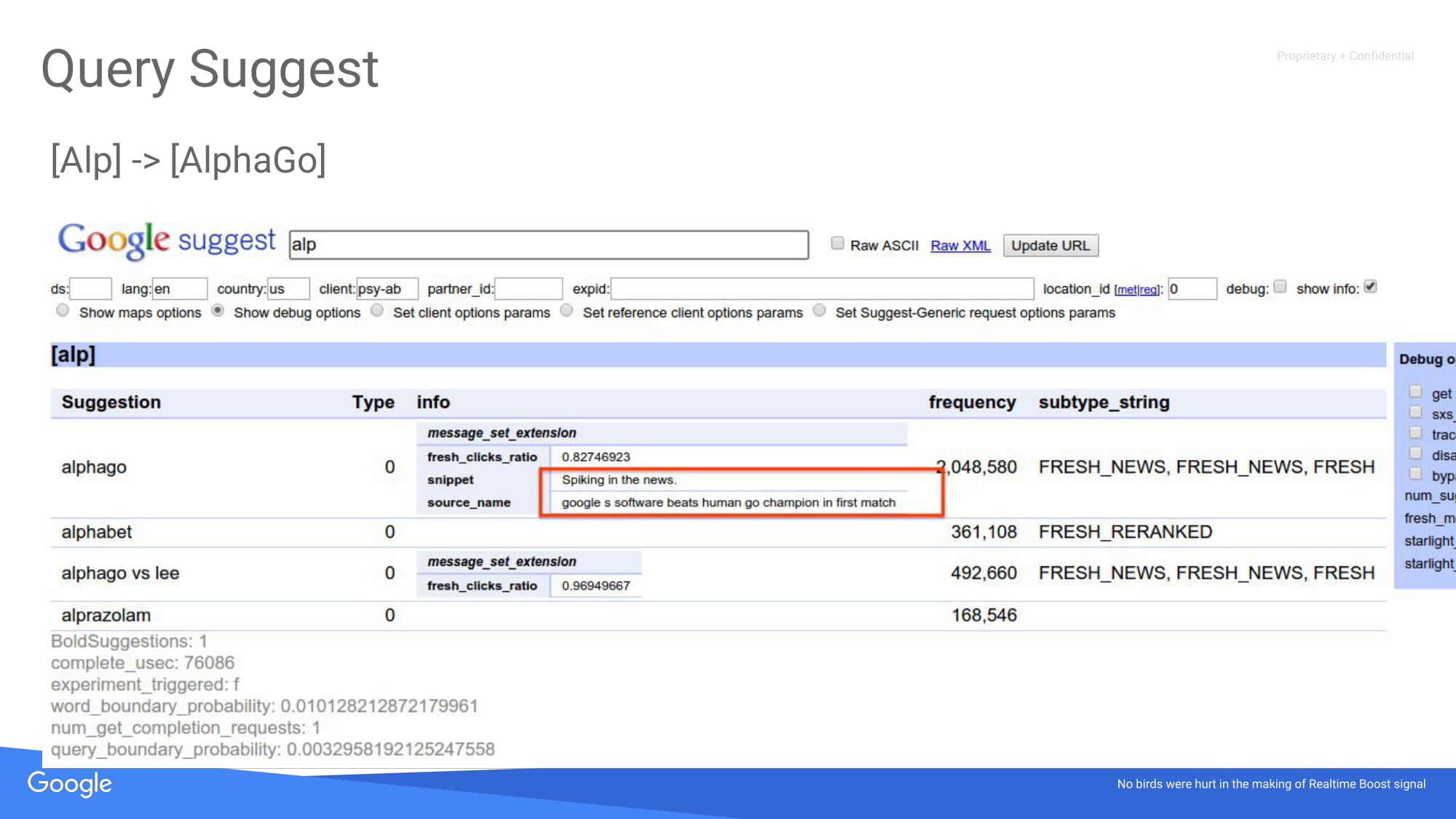Toggle the Raw ASCII checkbox
The width and height of the screenshot is (1456, 819).
click(837, 243)
